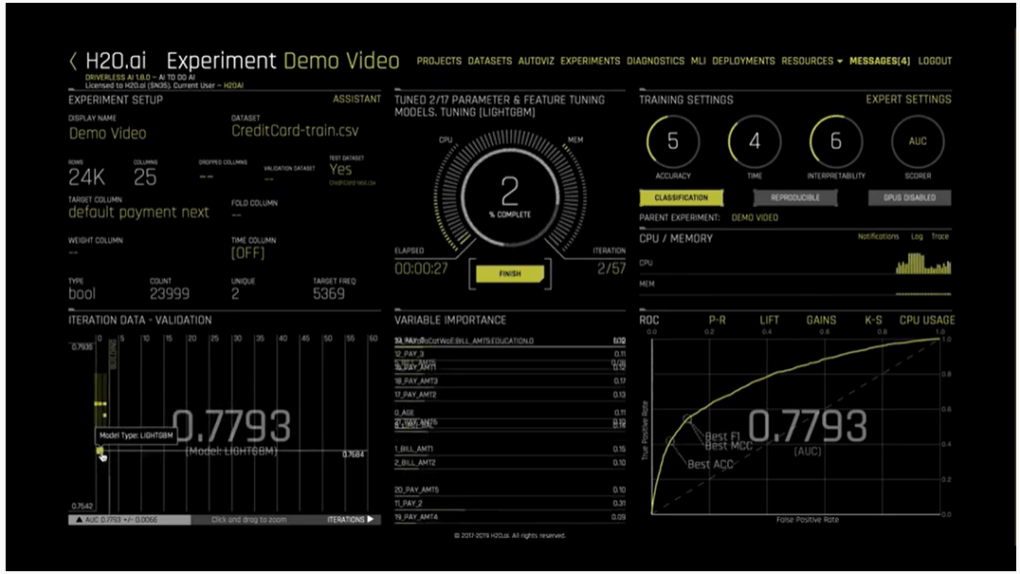Open the validation dataset selector
Viewport: 1020px width, 574px height.
[x=269, y=179]
